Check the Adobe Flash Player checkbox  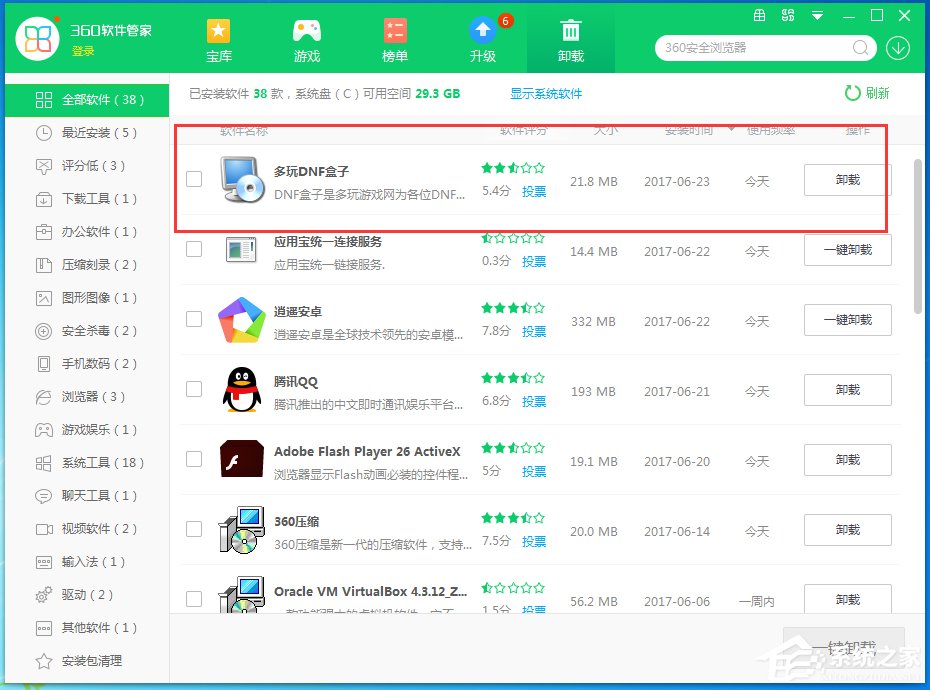pos(194,459)
